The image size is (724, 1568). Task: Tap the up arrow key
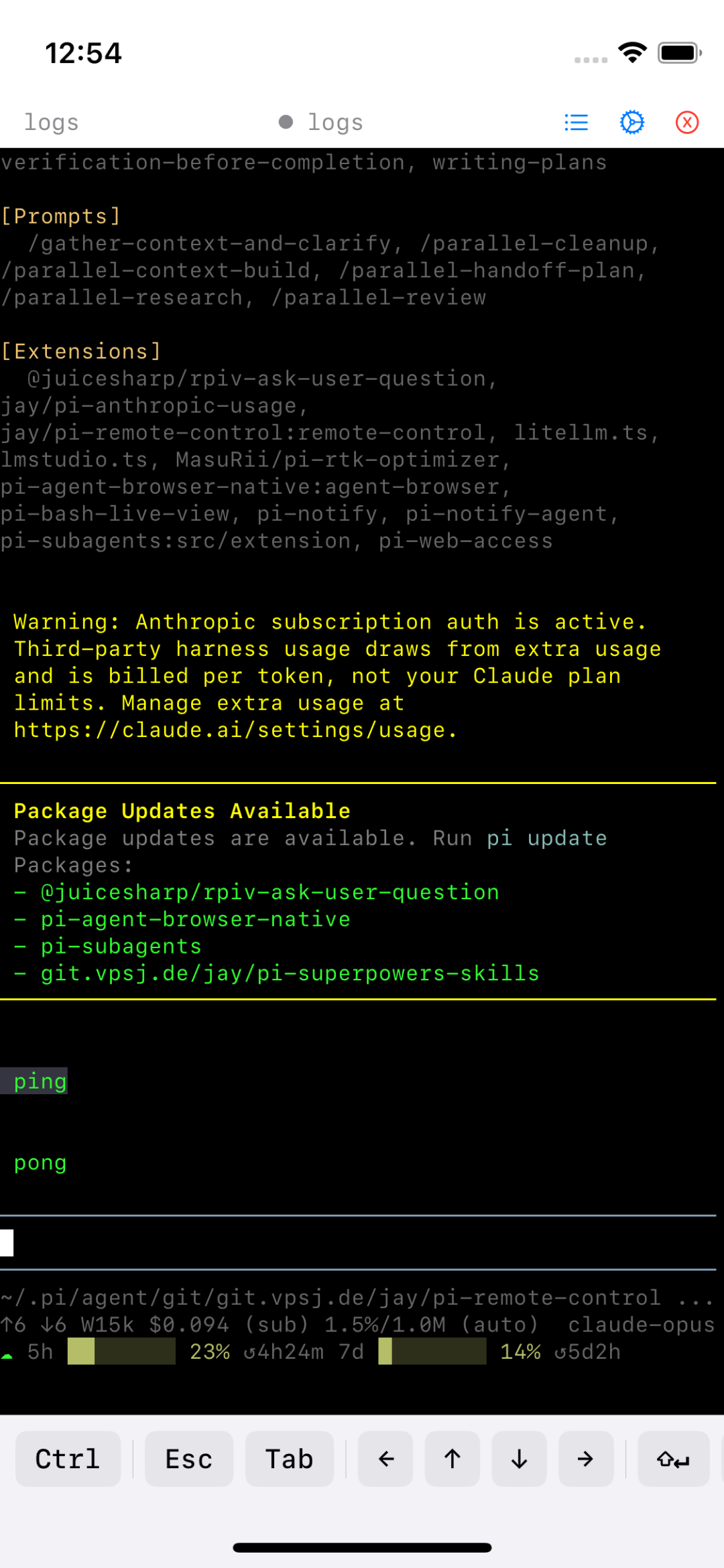pos(452,1459)
